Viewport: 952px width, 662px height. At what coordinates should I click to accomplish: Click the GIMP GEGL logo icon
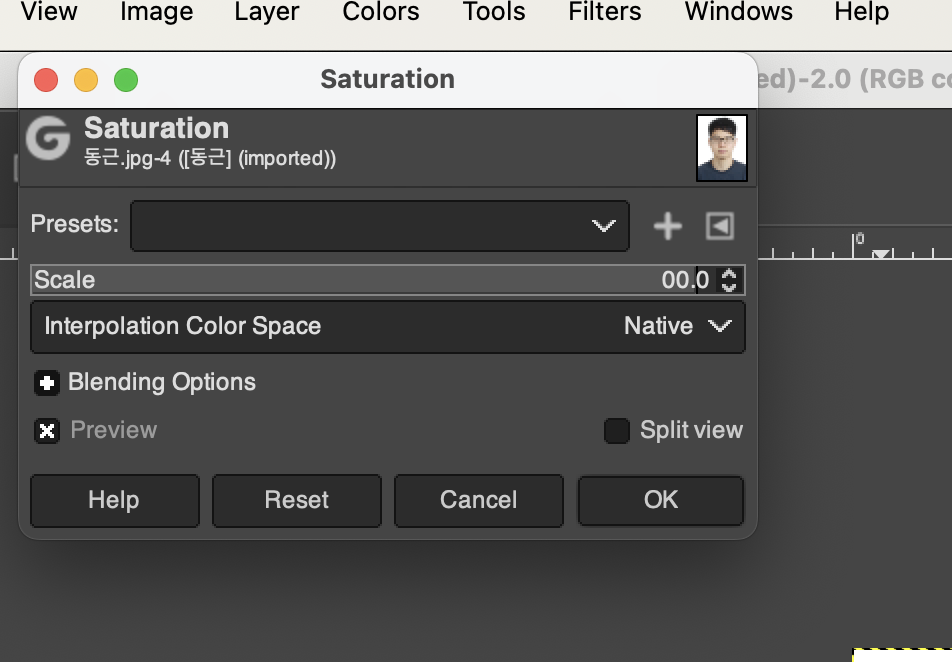(x=48, y=138)
